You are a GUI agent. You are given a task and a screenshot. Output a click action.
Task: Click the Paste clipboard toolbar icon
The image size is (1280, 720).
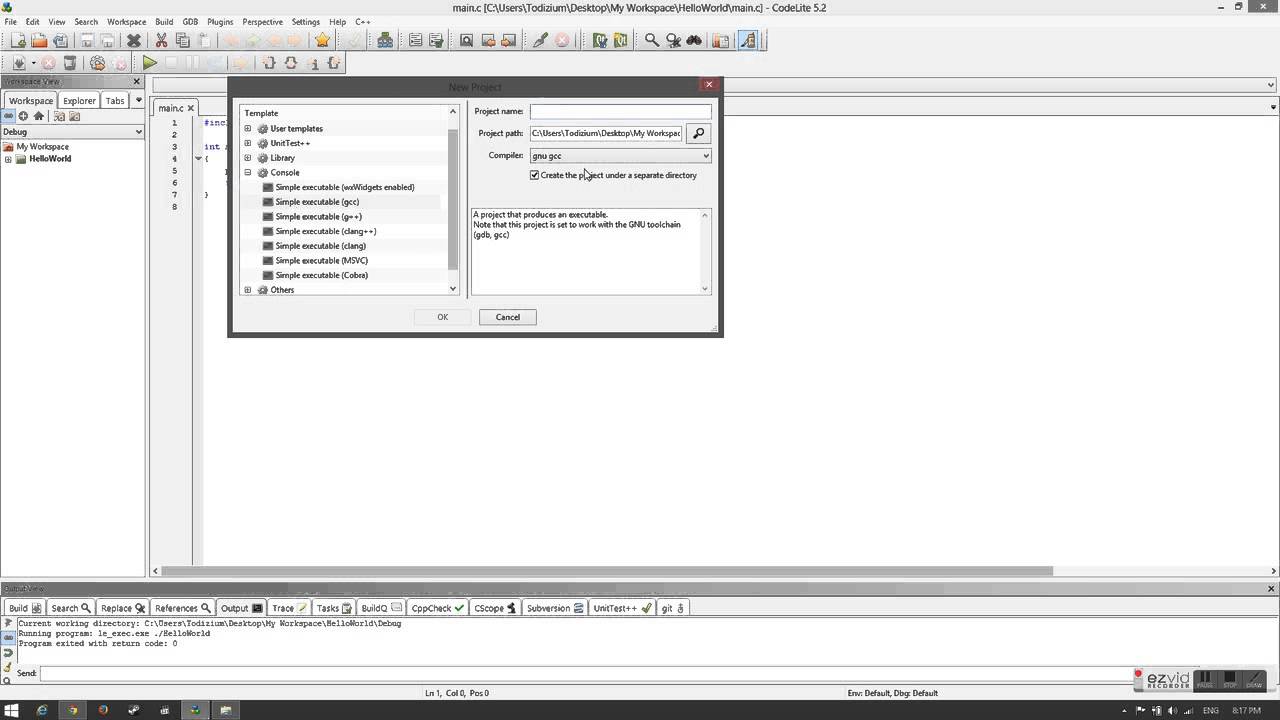(x=204, y=40)
